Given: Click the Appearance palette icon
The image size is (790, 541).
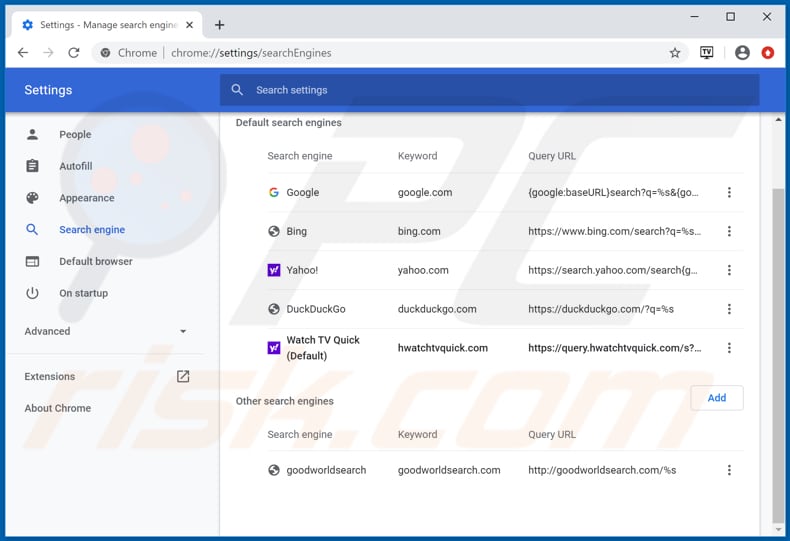Looking at the screenshot, I should 32,197.
